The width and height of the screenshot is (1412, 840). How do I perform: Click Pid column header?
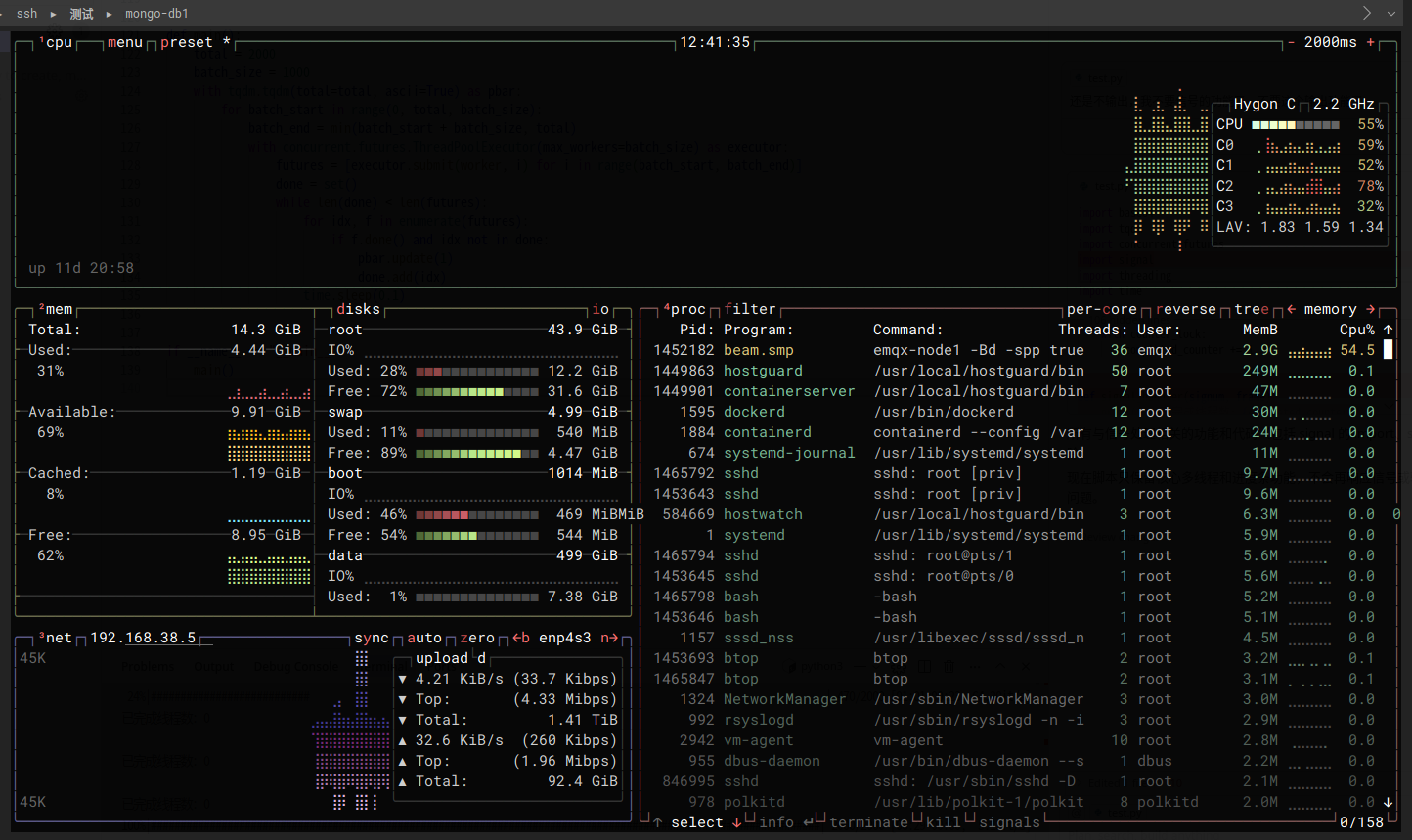pyautogui.click(x=697, y=330)
